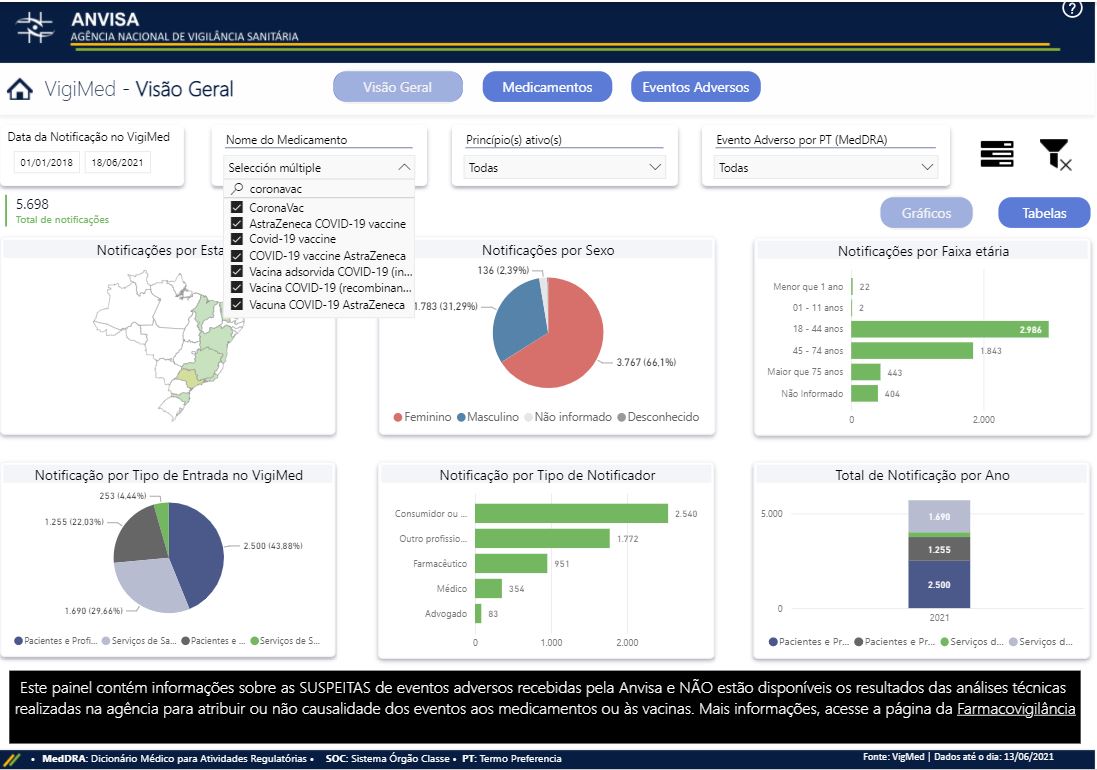Screen dimensions: 1097x770
Task: Uncheck the CoronaVac checkbox
Action: pyautogui.click(x=236, y=208)
